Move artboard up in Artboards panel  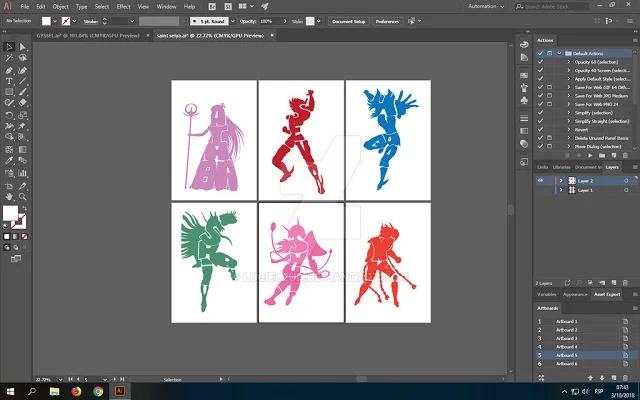coord(590,378)
